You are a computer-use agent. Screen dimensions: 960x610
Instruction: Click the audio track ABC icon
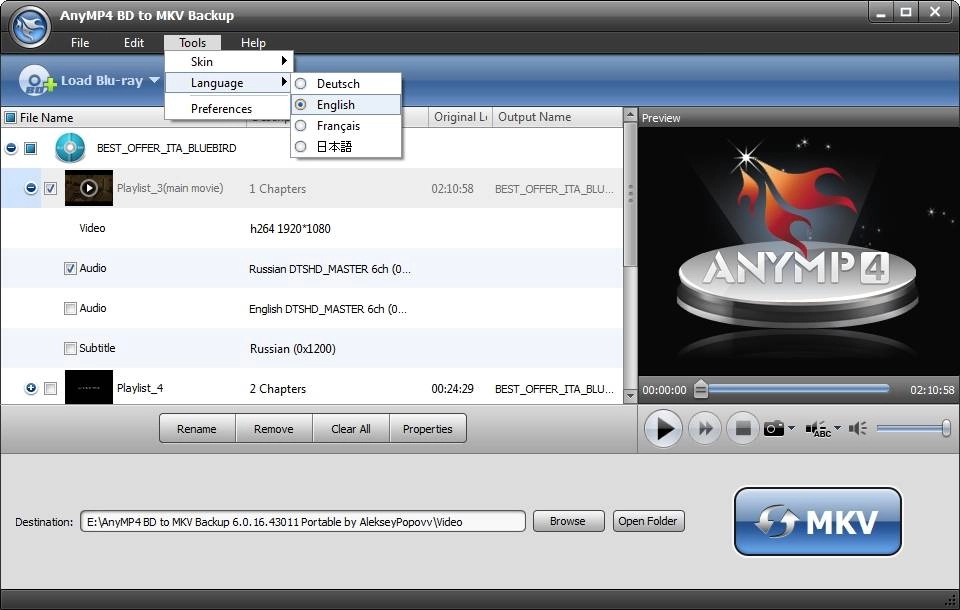[818, 429]
